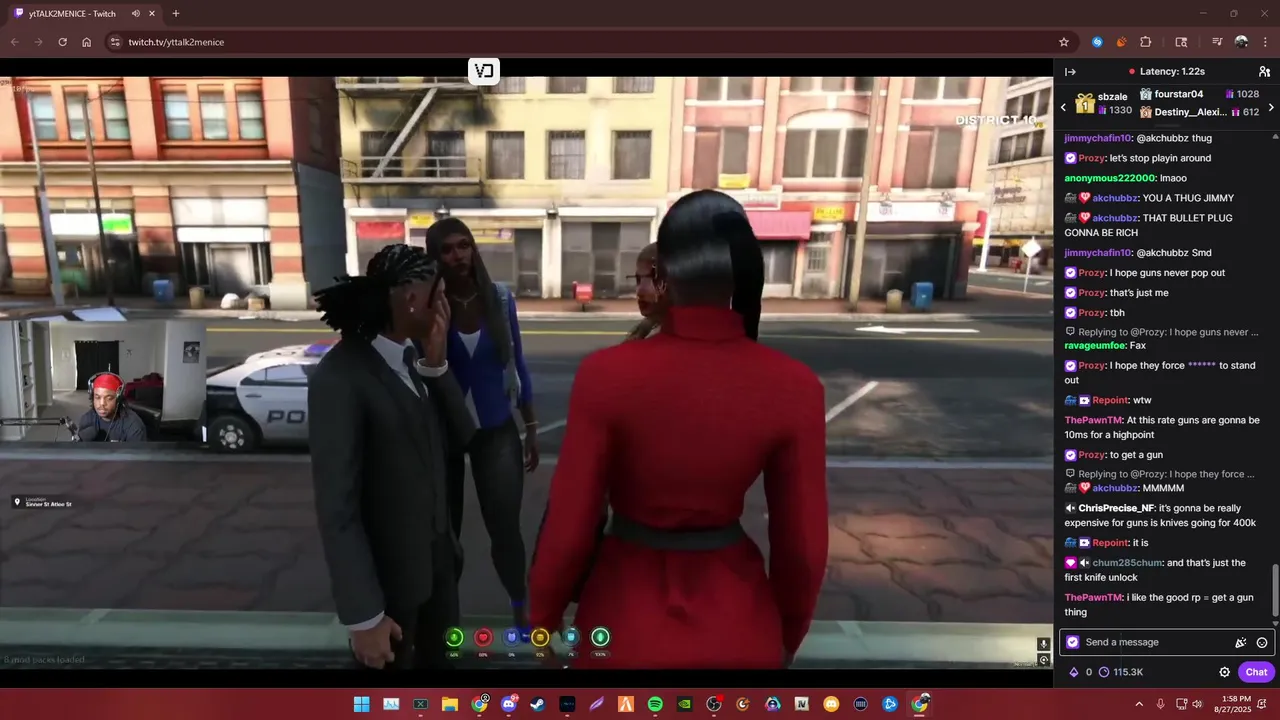Select the ytTALK2MENICE Twitch tab
1280x720 pixels.
[85, 13]
